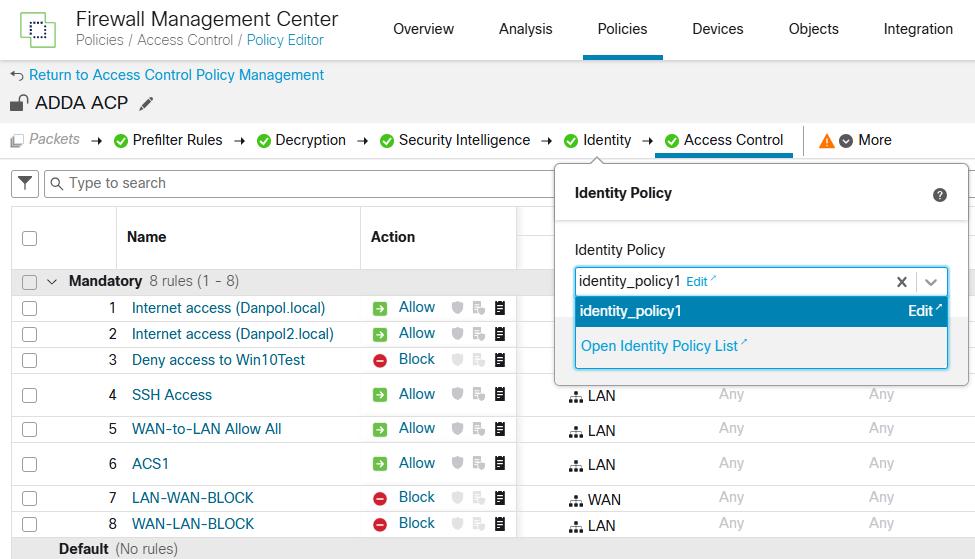
Task: Toggle the Identity Policy dropdown arrow
Action: click(x=931, y=282)
